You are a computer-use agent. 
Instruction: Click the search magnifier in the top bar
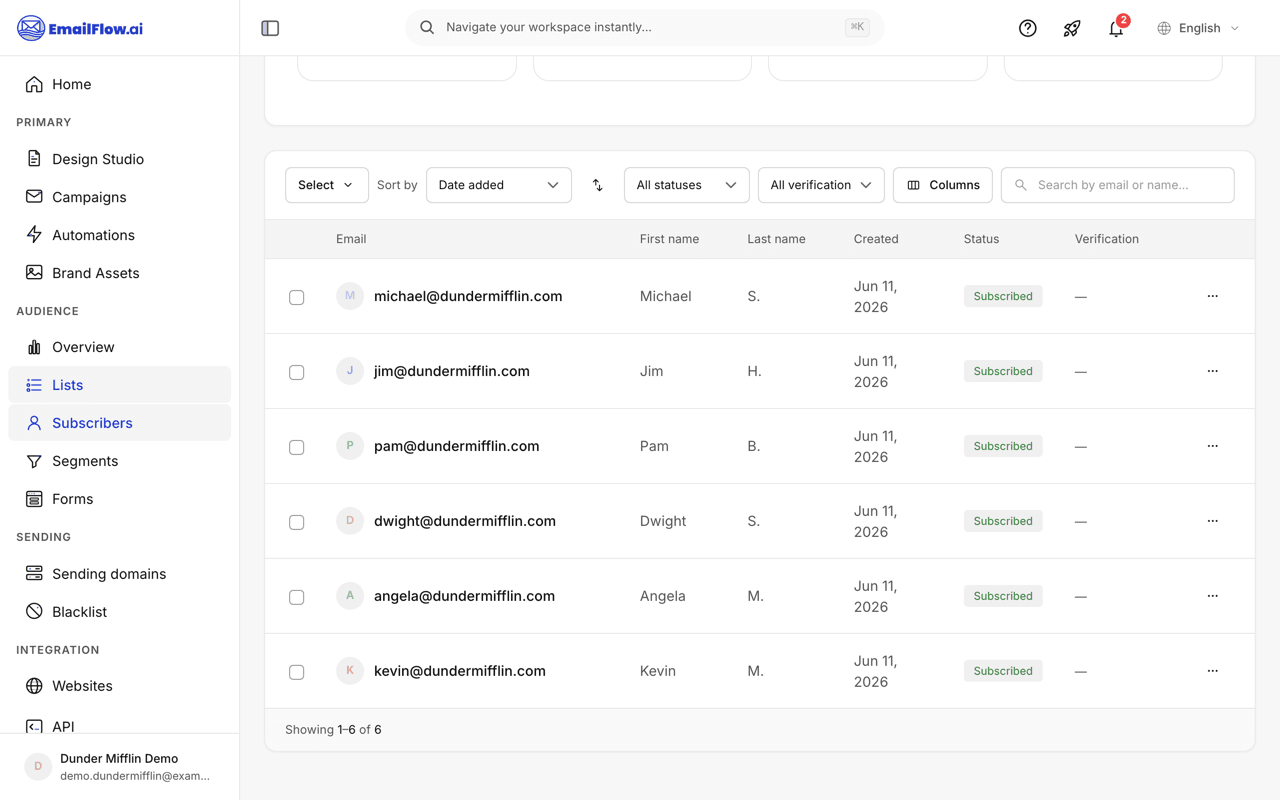tap(427, 28)
